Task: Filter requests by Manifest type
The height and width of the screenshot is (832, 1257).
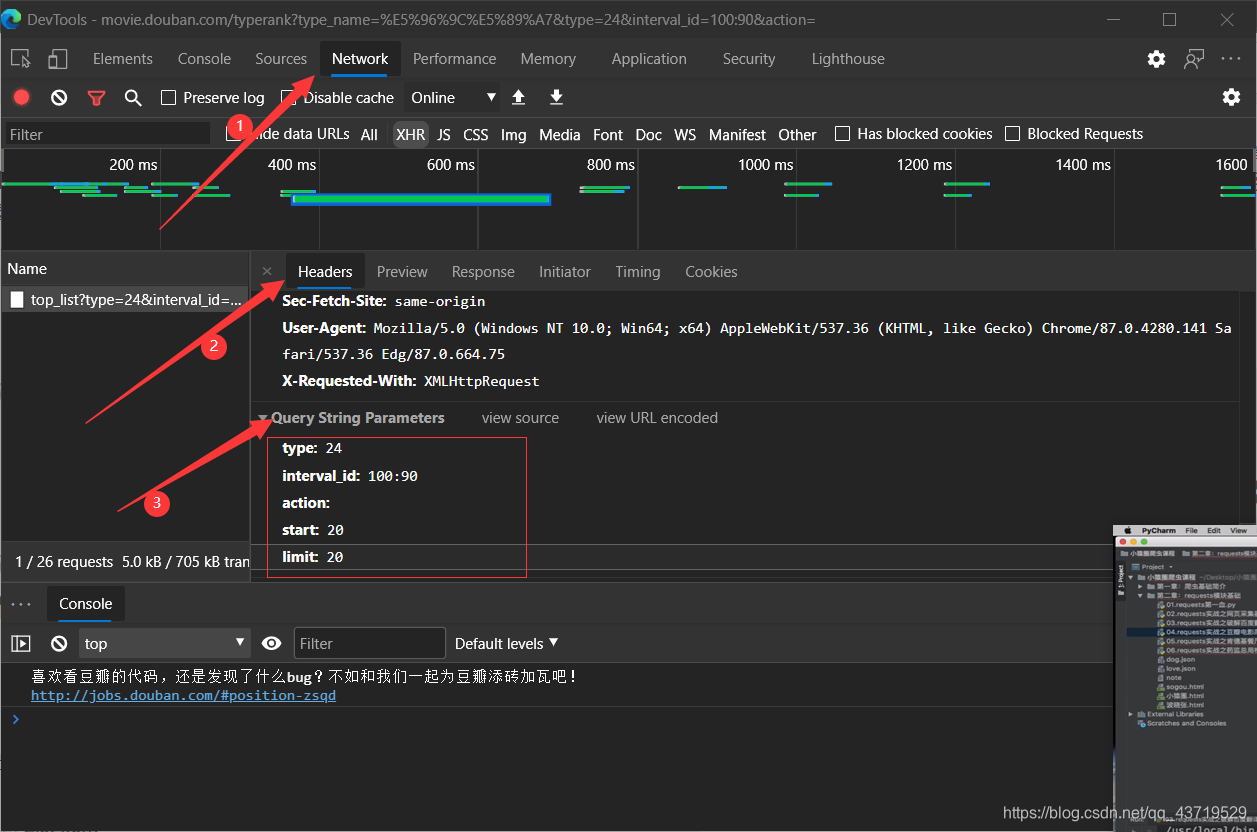Action: (737, 134)
